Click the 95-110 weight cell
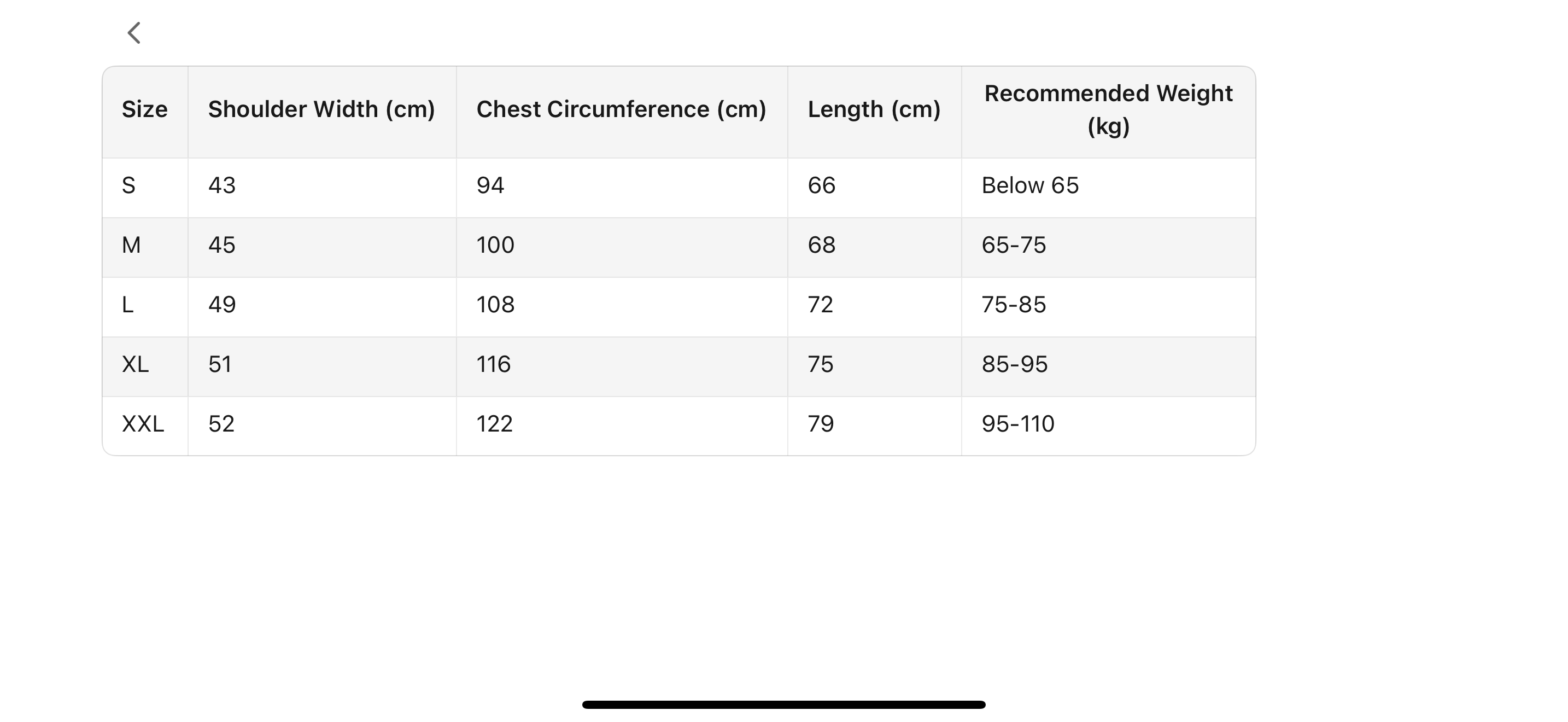Image resolution: width=1568 pixels, height=722 pixels. pos(1018,424)
